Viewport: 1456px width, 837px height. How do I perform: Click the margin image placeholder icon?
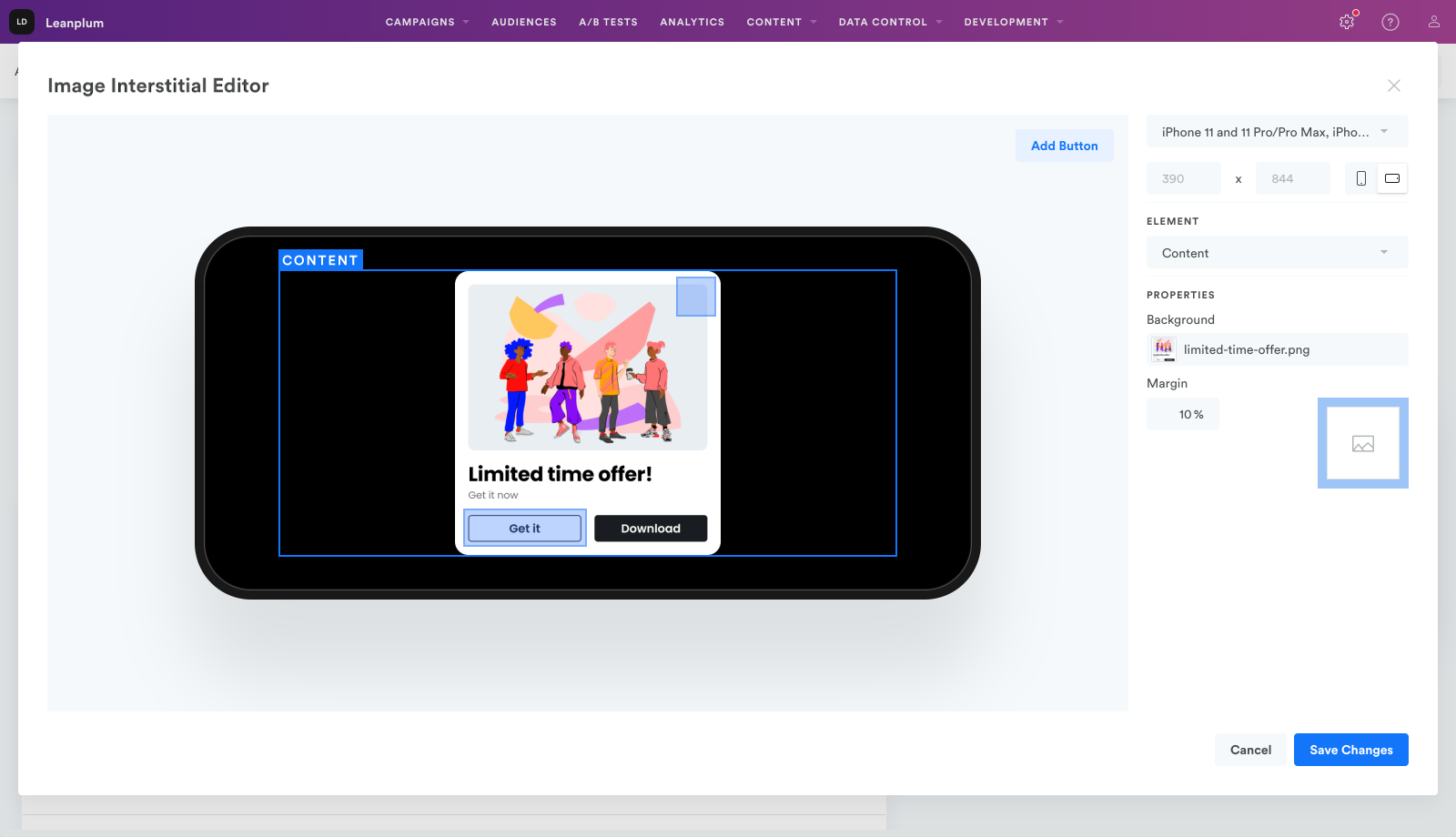click(x=1362, y=444)
